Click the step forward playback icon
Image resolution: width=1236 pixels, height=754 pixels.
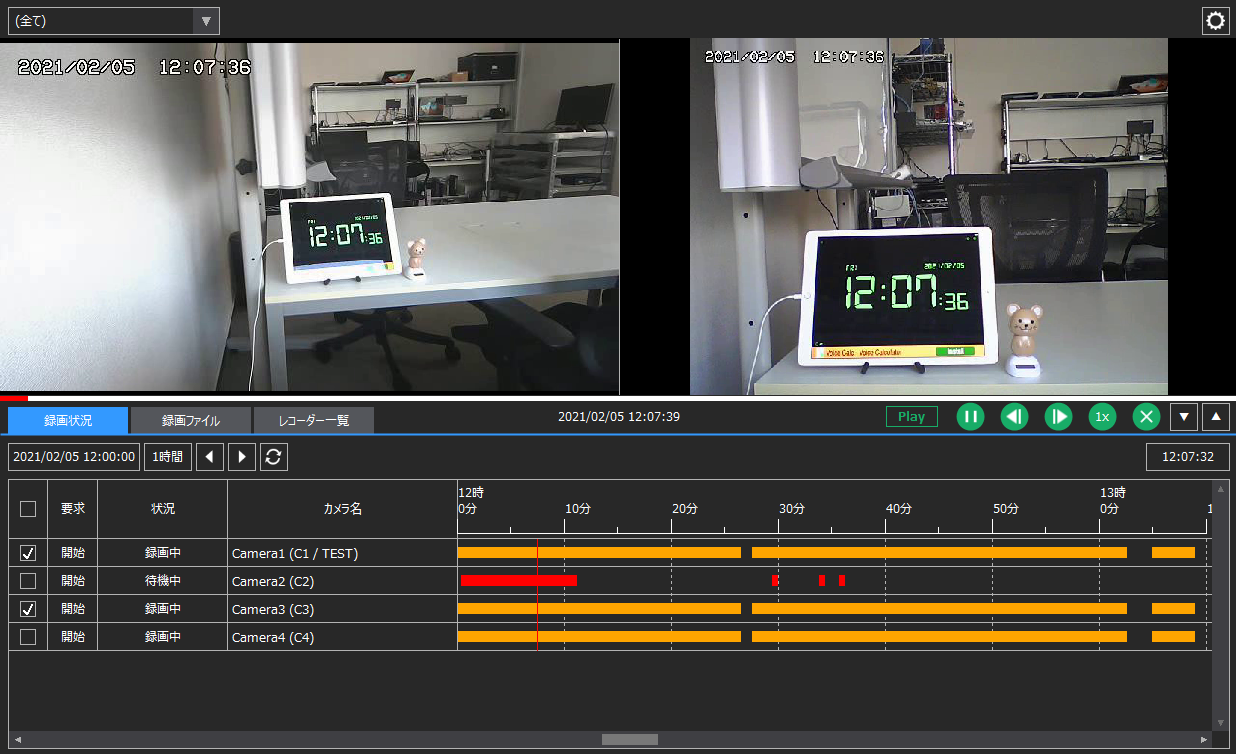pos(1058,417)
